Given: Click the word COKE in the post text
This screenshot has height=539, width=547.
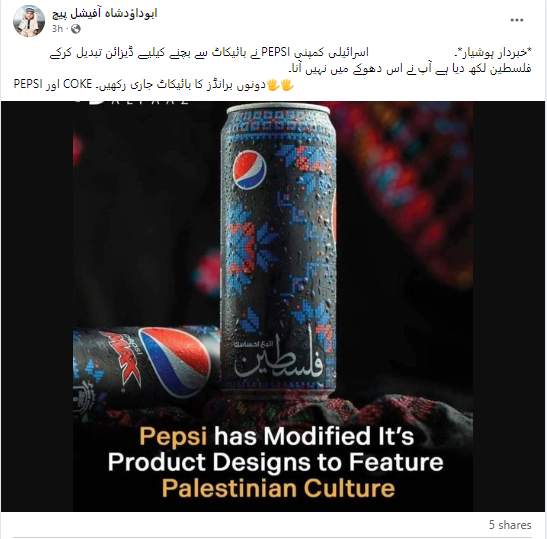Looking at the screenshot, I should coord(77,84).
